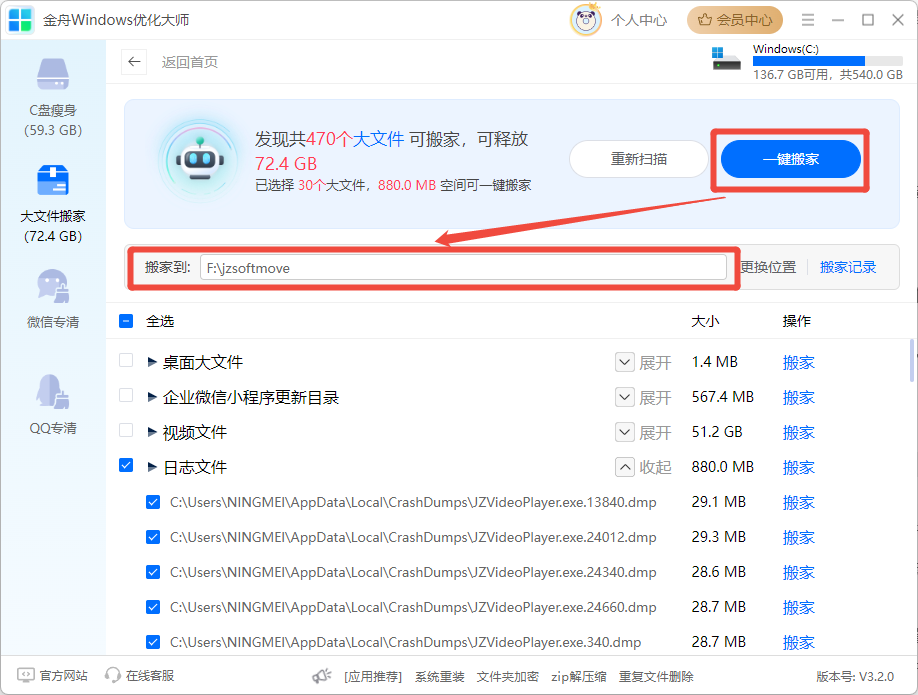Click the 版本号: V3.2.0 text
Screen dimensions: 918x695
(x=855, y=677)
